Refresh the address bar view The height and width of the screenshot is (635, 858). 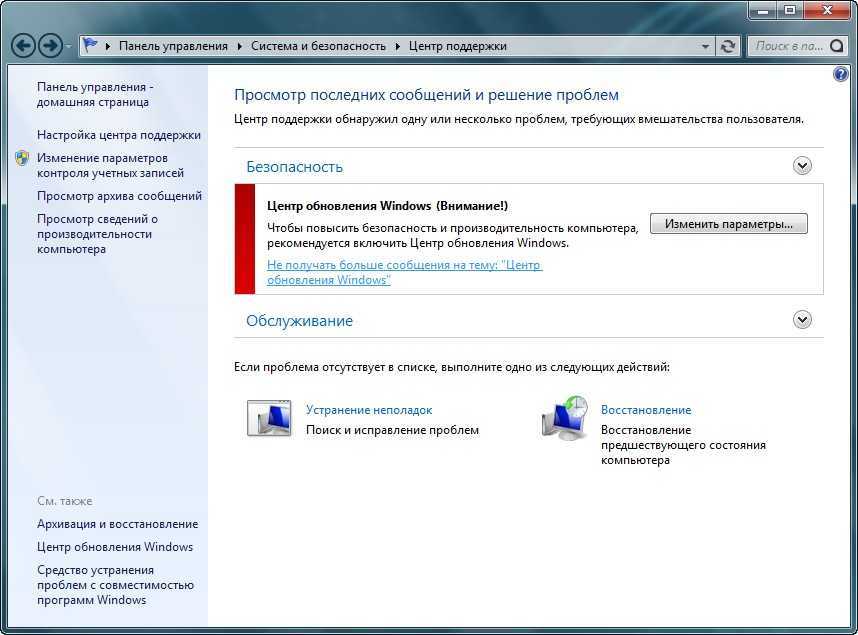(728, 47)
